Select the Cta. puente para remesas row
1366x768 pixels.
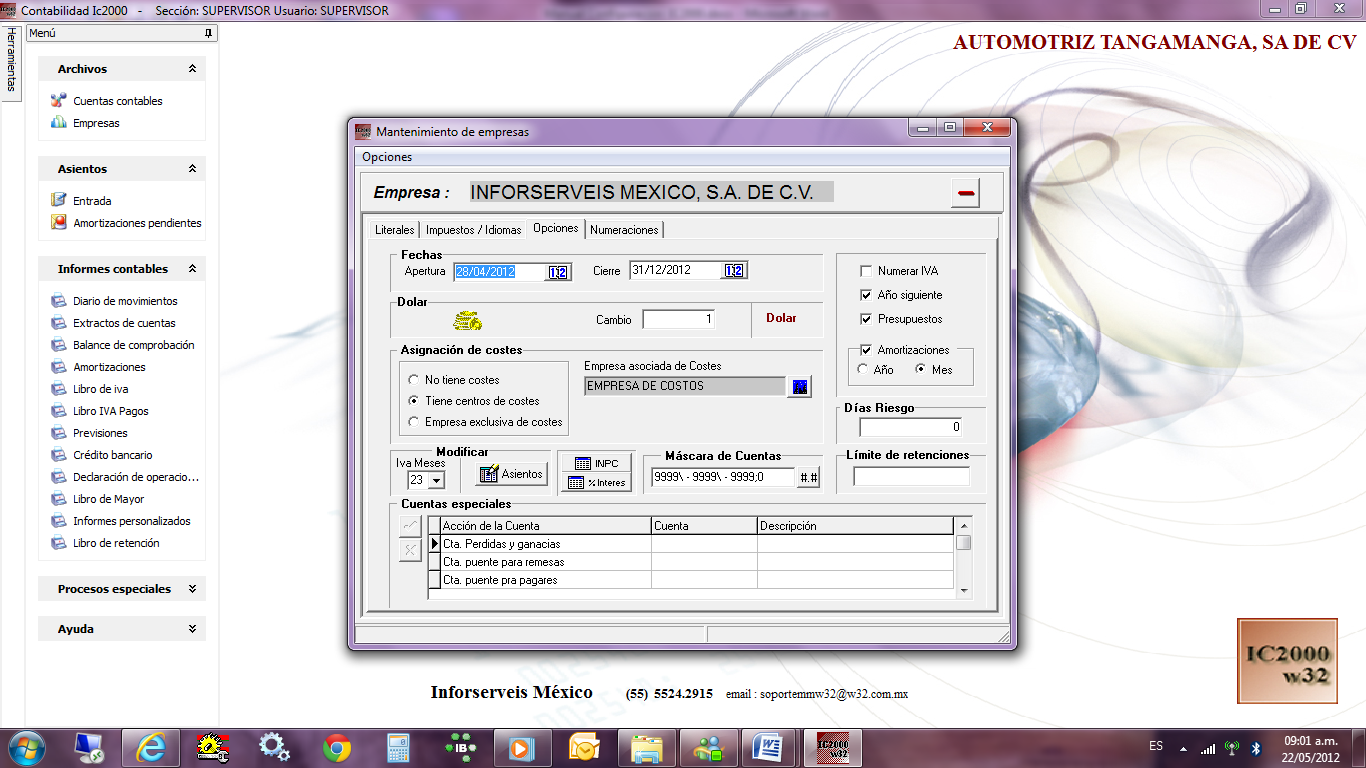691,562
